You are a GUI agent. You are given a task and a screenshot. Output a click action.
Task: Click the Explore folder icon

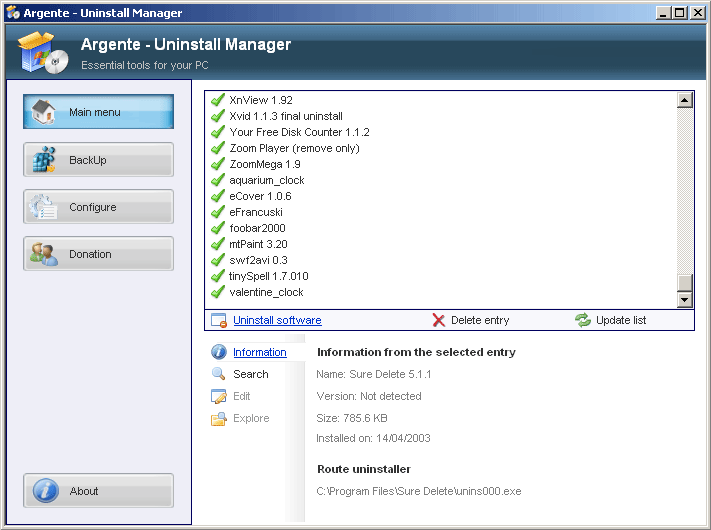219,418
